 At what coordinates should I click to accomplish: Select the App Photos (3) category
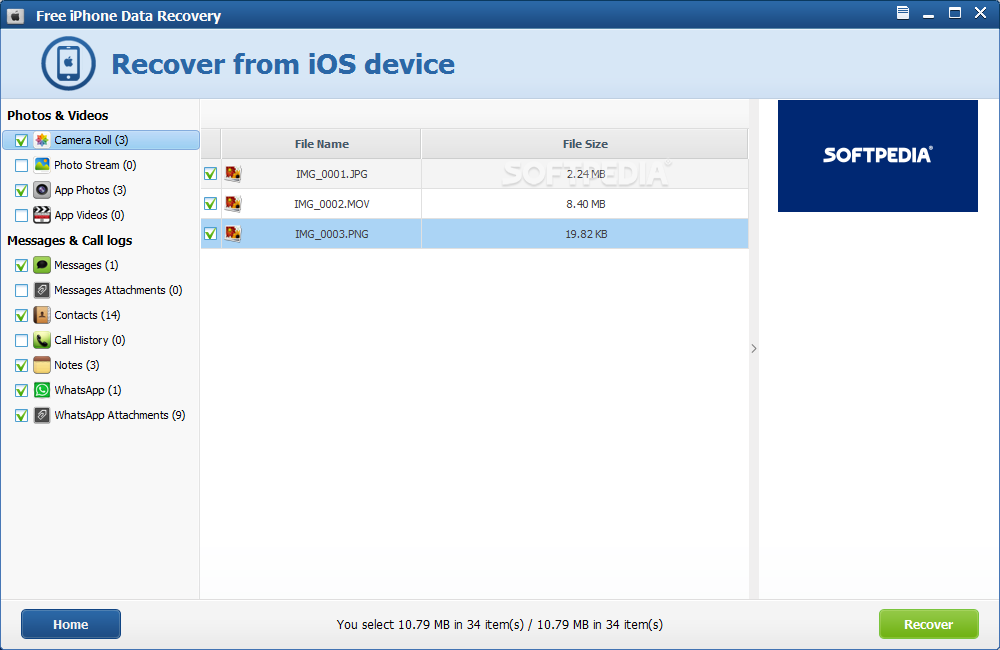coord(90,190)
